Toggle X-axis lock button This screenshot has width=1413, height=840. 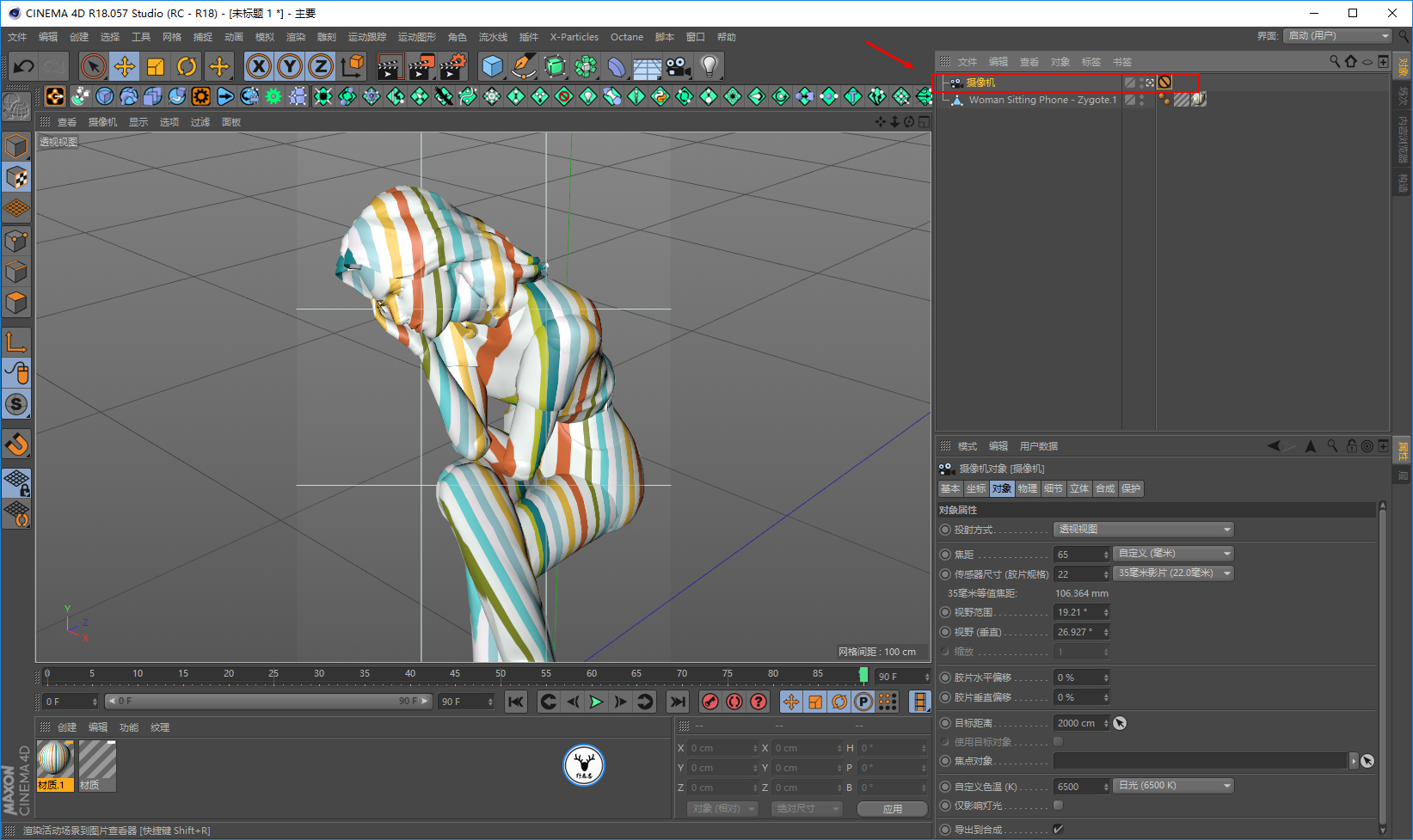[x=258, y=66]
